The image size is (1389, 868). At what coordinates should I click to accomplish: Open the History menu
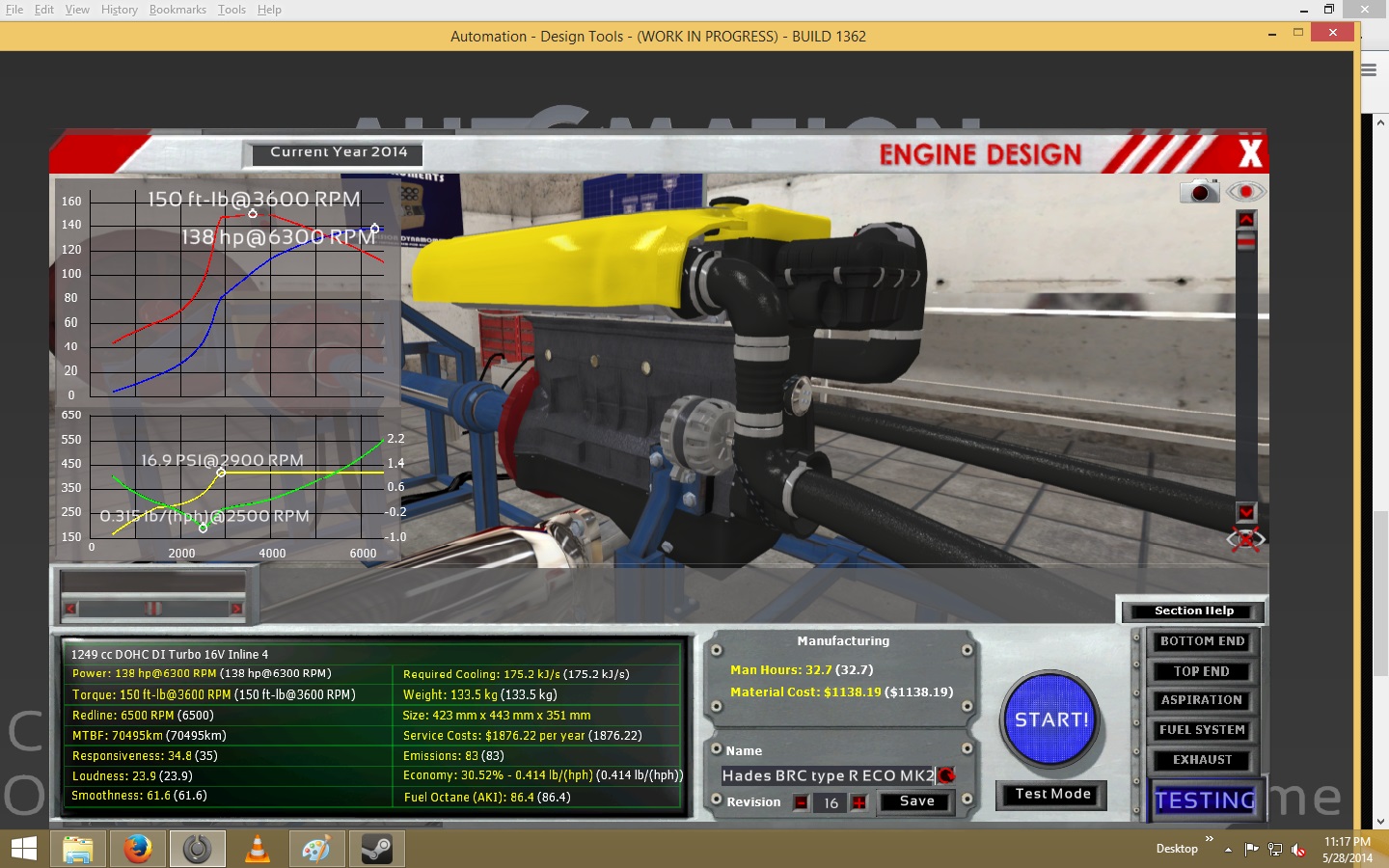tap(120, 10)
